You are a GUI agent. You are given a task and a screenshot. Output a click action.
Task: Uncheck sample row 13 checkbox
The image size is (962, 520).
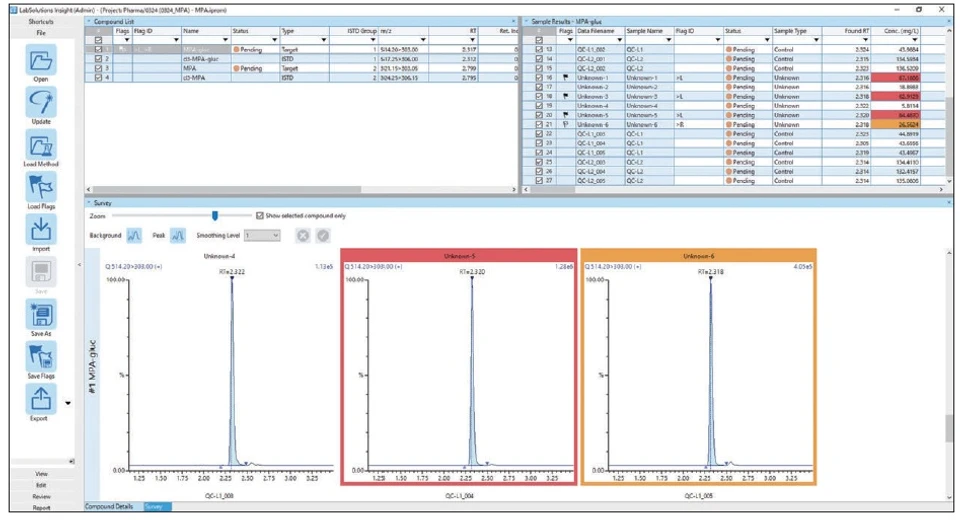click(x=539, y=49)
